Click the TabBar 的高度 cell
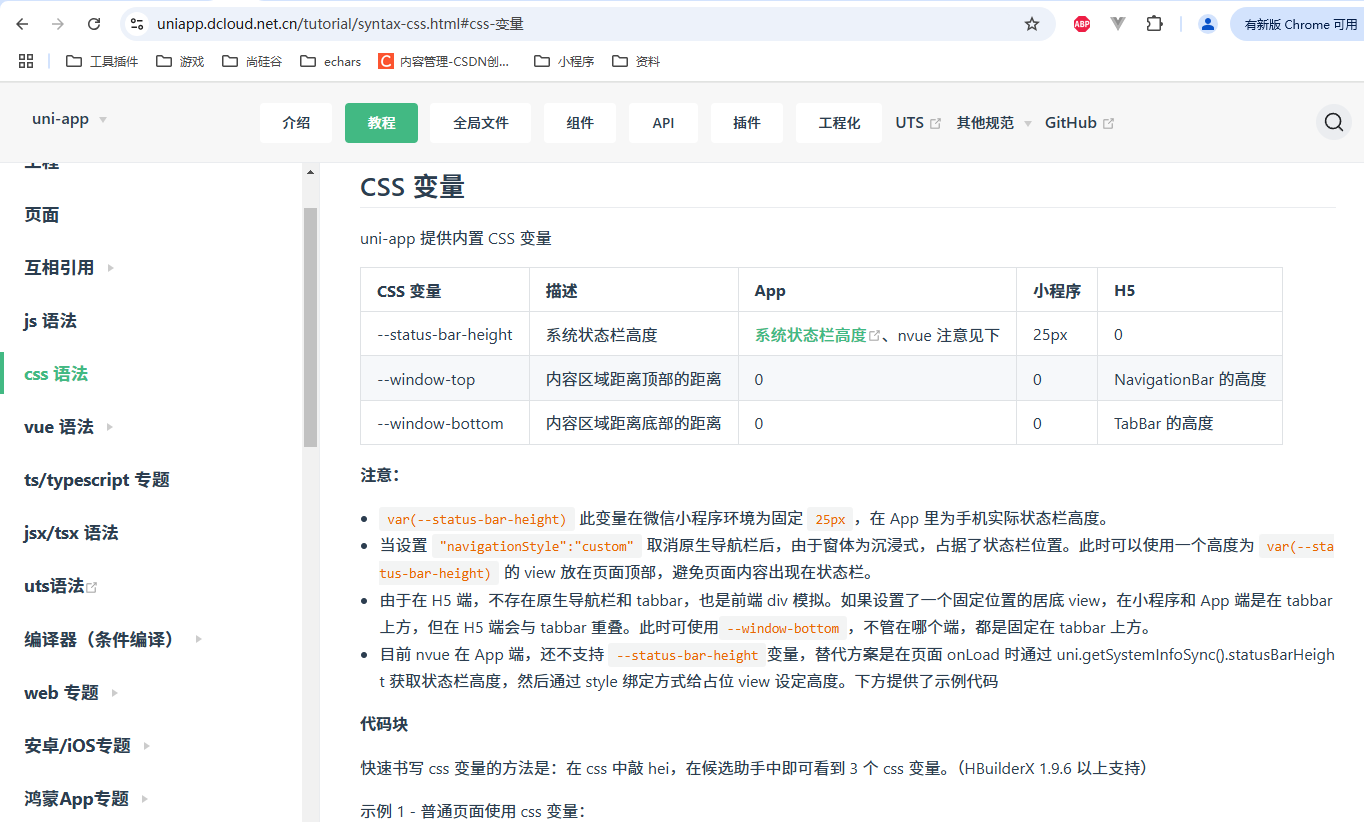This screenshot has height=822, width=1364. pos(1190,423)
